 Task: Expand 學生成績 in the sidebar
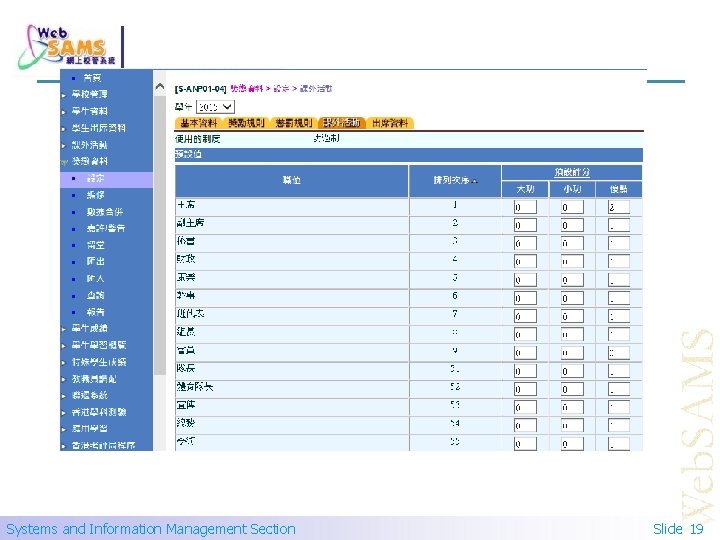(x=90, y=328)
